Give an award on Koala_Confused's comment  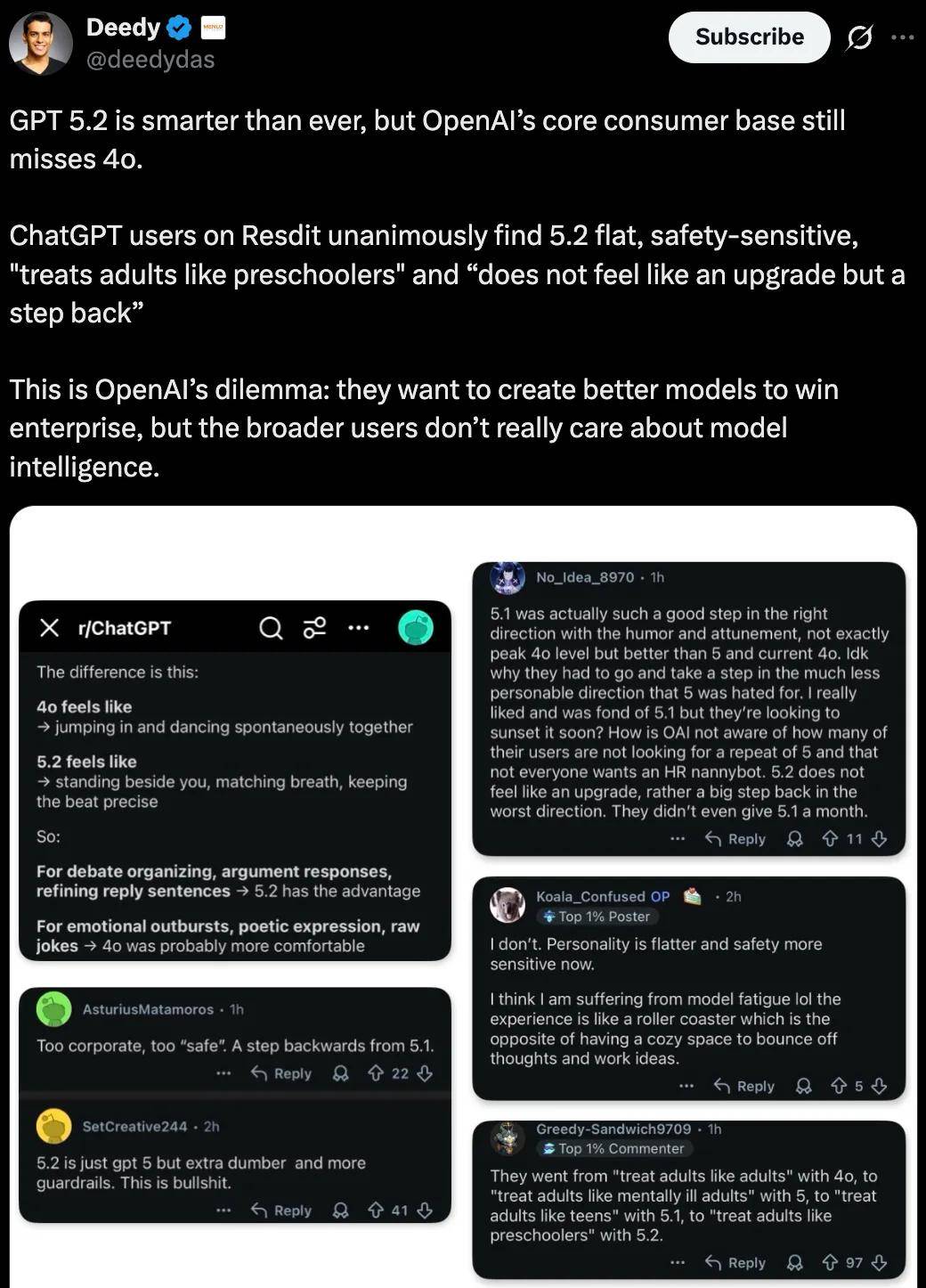(803, 1086)
